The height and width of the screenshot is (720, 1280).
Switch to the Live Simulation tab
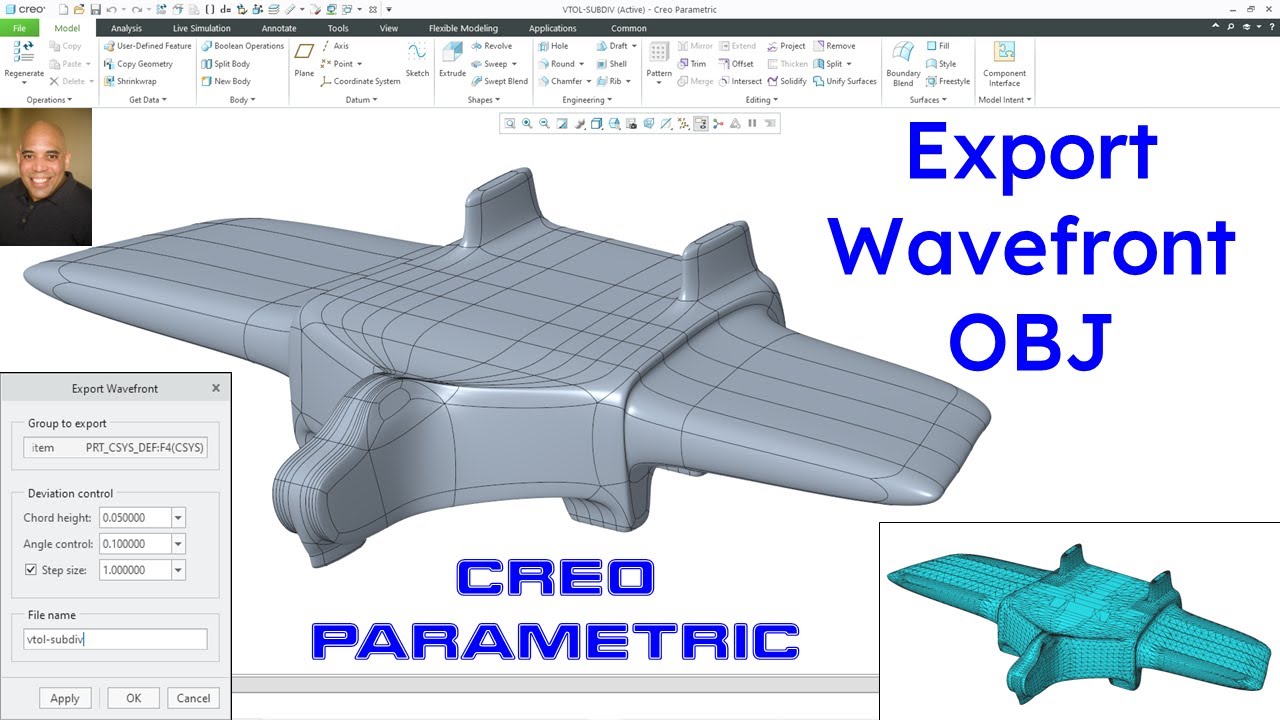tap(201, 28)
